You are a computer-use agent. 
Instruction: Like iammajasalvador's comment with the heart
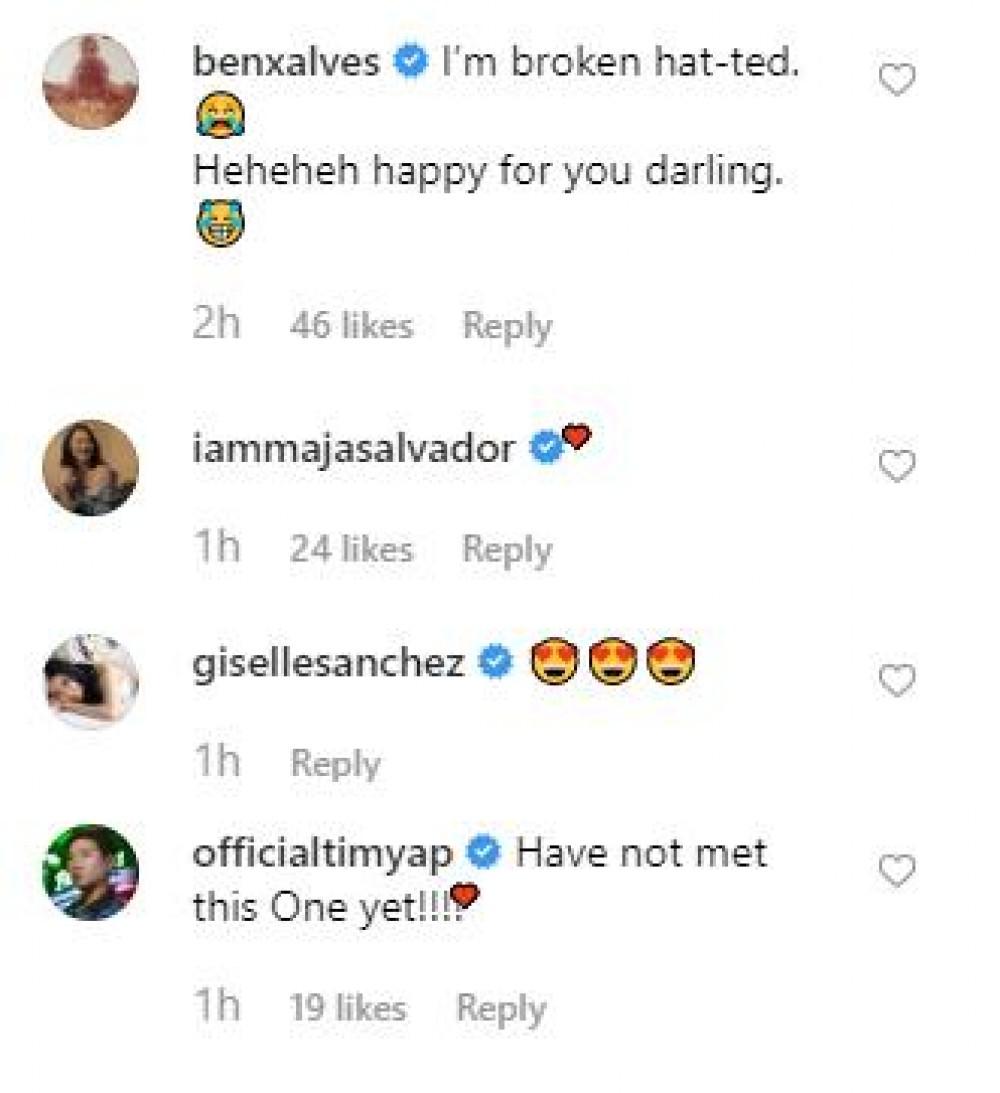[896, 466]
